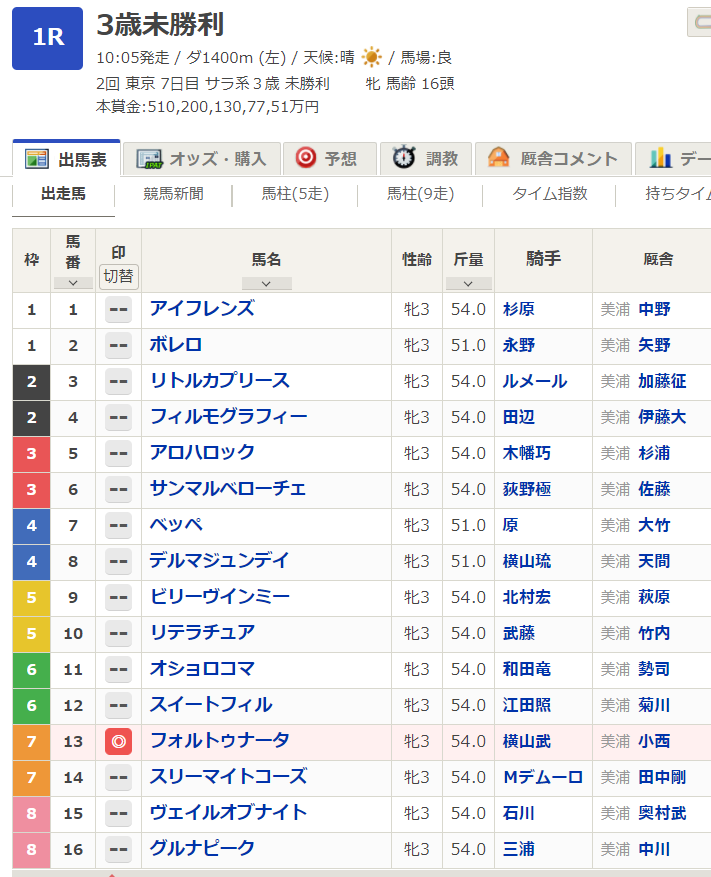Viewport: 711px width, 877px height.
Task: Open trainer page for 加藤征
Action: (x=662, y=381)
